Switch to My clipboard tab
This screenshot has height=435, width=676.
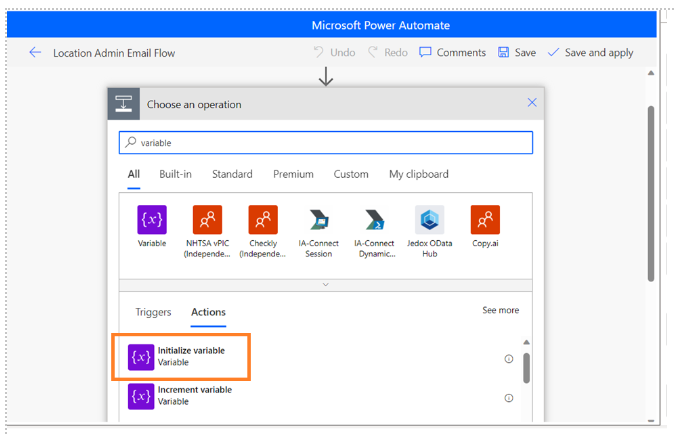pyautogui.click(x=419, y=174)
